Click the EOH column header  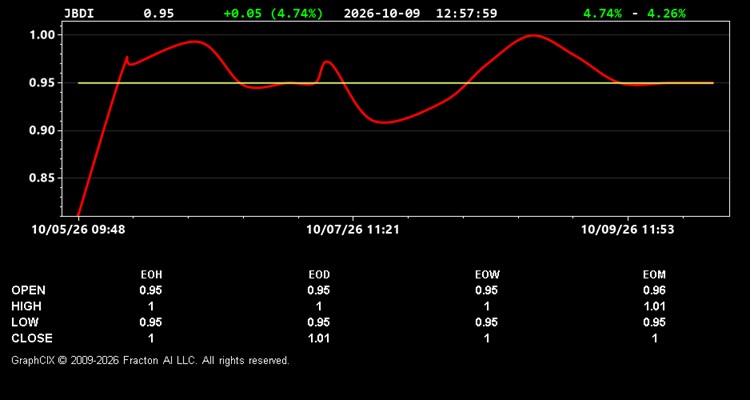[x=151, y=275]
